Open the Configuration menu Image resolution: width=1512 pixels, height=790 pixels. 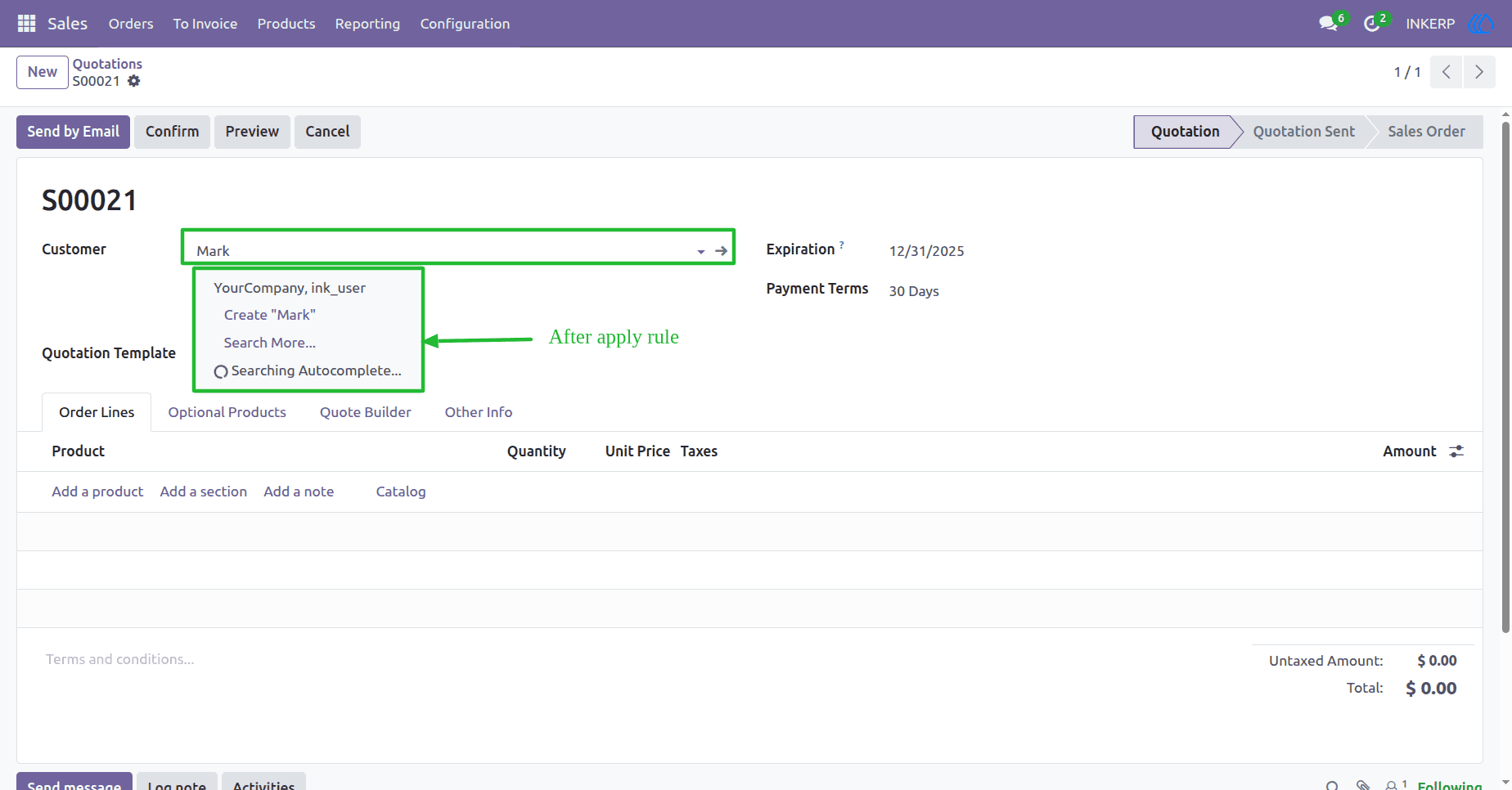465,24
